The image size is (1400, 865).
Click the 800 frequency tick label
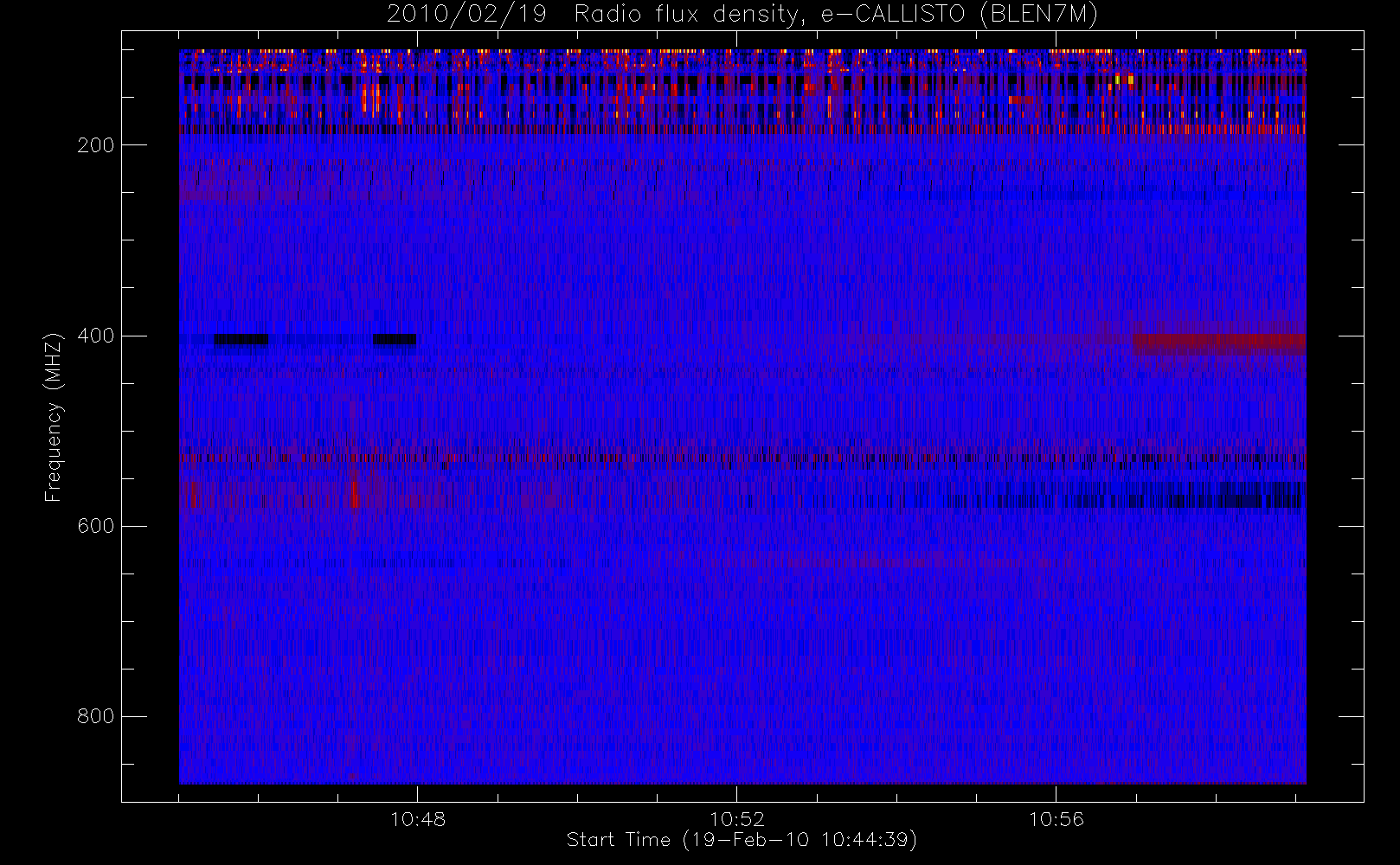pyautogui.click(x=96, y=716)
